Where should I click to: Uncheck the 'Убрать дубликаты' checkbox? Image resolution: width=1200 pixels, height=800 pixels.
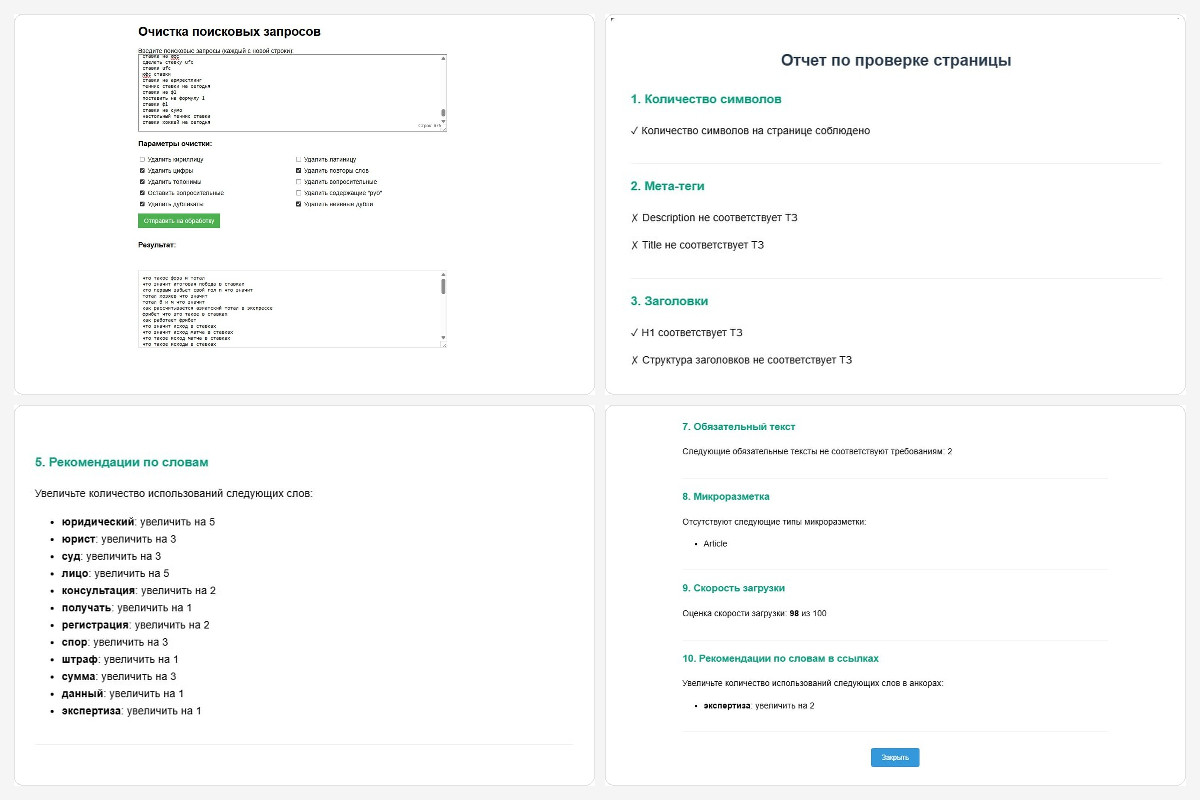coord(142,204)
